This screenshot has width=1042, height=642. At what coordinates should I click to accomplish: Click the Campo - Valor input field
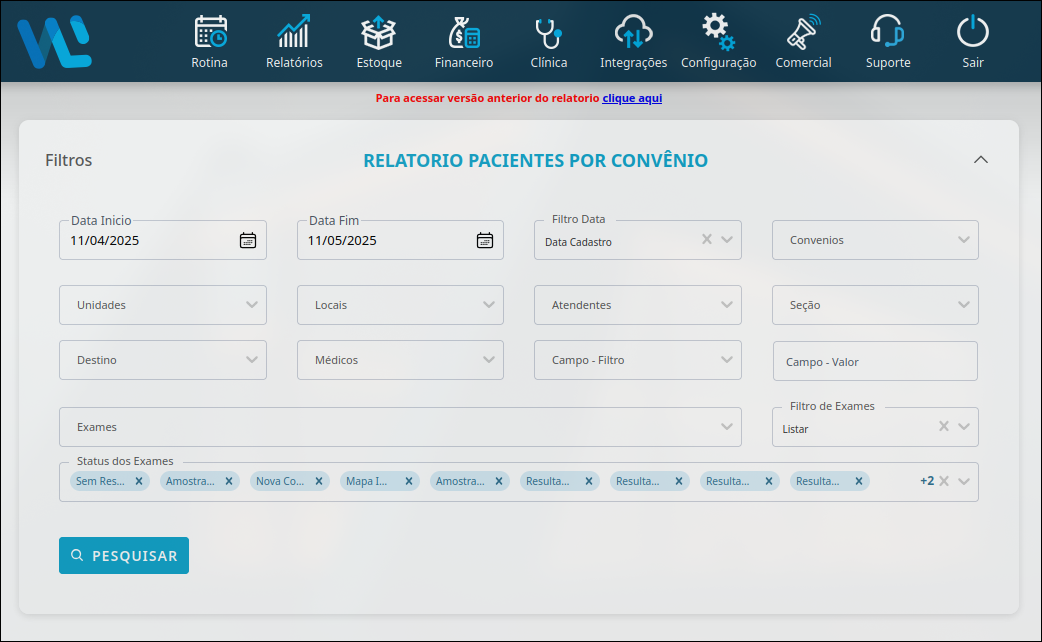875,361
